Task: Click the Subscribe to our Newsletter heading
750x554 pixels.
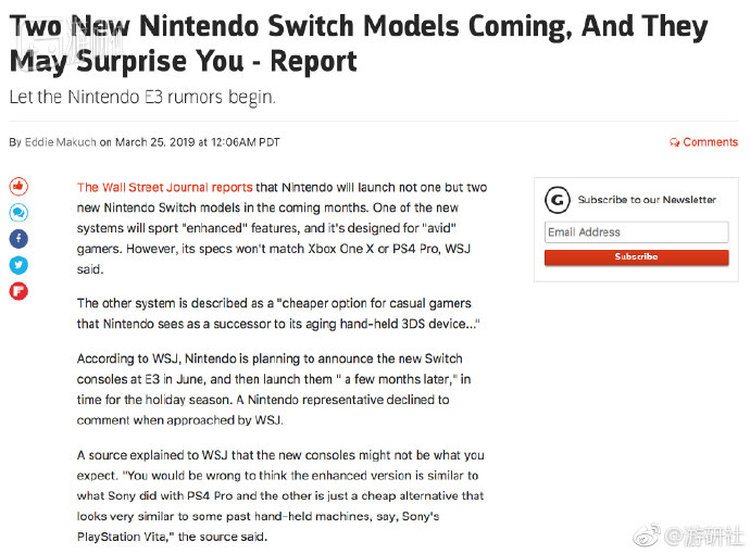Action: 647,200
